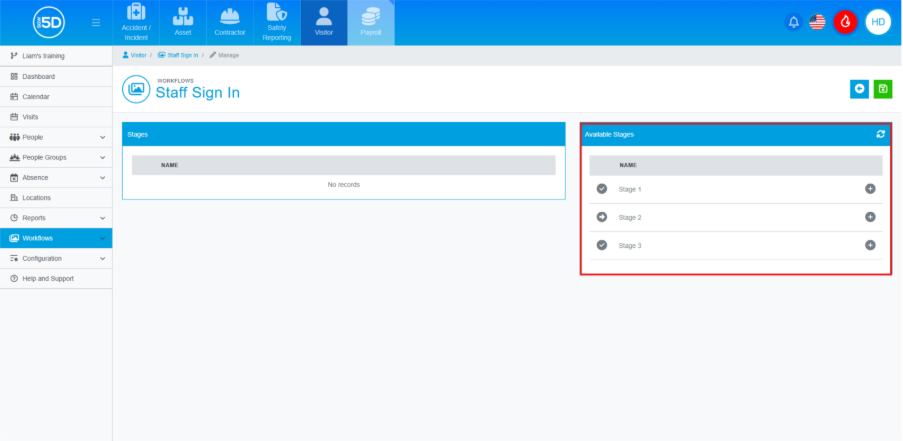903x441 pixels.
Task: Add Stage 1 with its plus icon
Action: [x=870, y=189]
